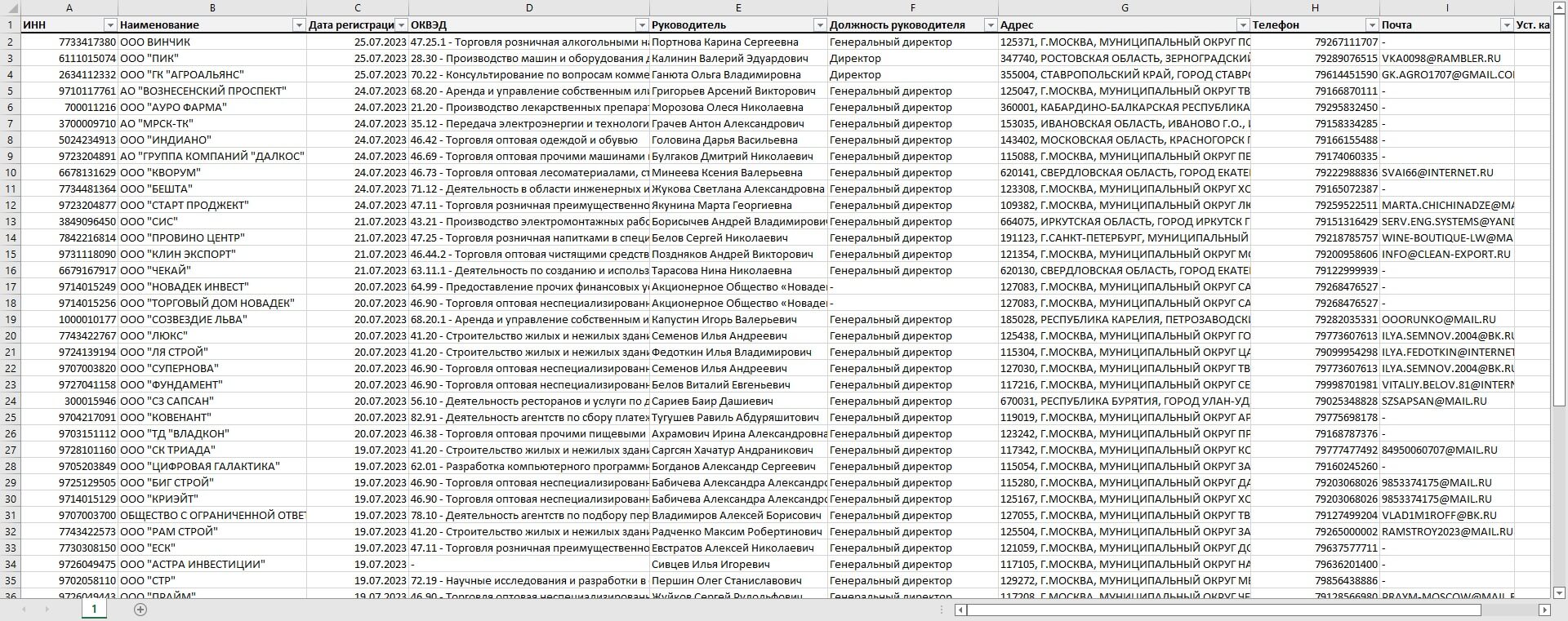Image resolution: width=1568 pixels, height=621 pixels.
Task: Go to next sheet using right navigation arrow
Action: click(x=47, y=610)
